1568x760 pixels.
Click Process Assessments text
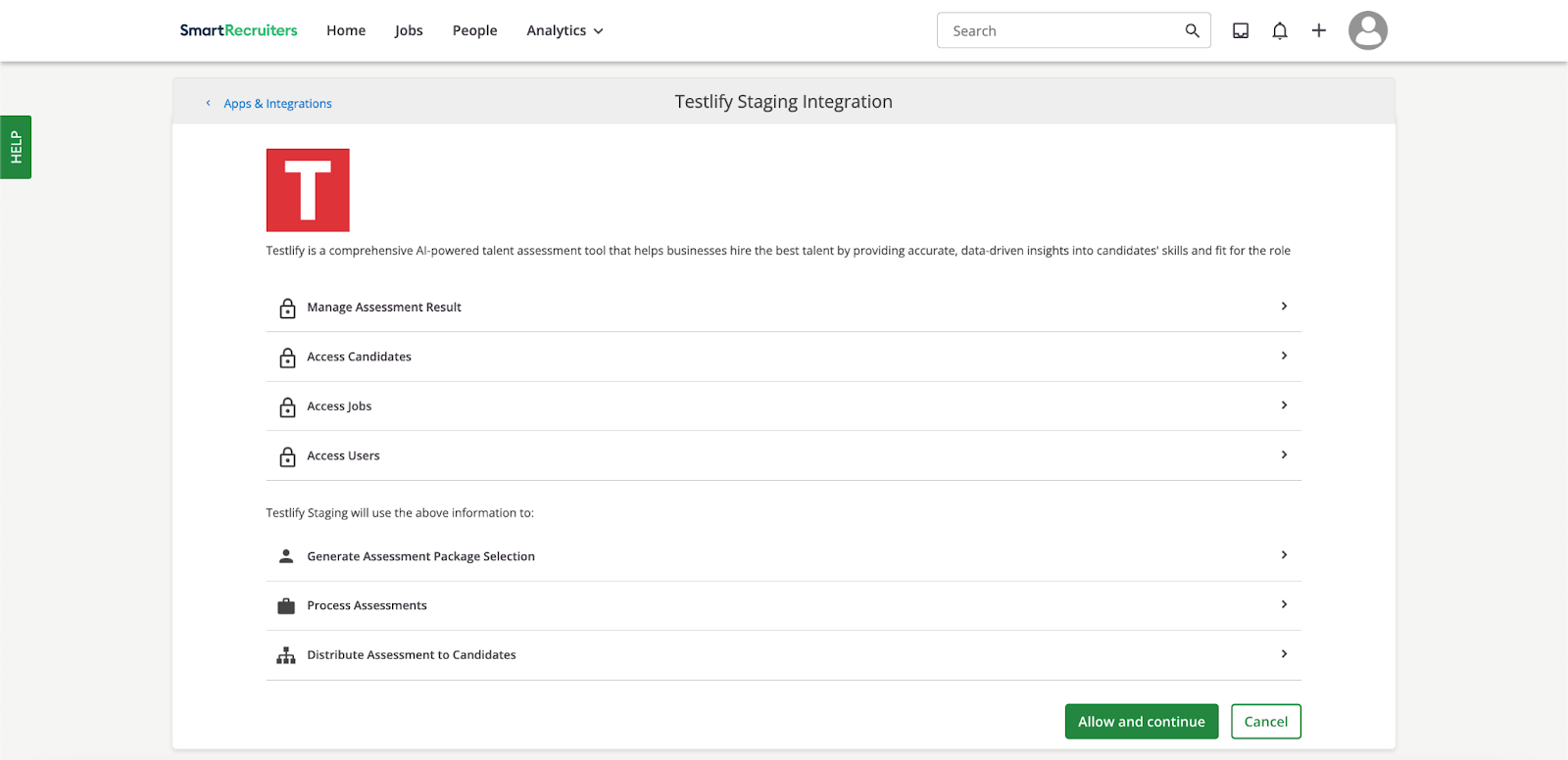click(x=367, y=605)
